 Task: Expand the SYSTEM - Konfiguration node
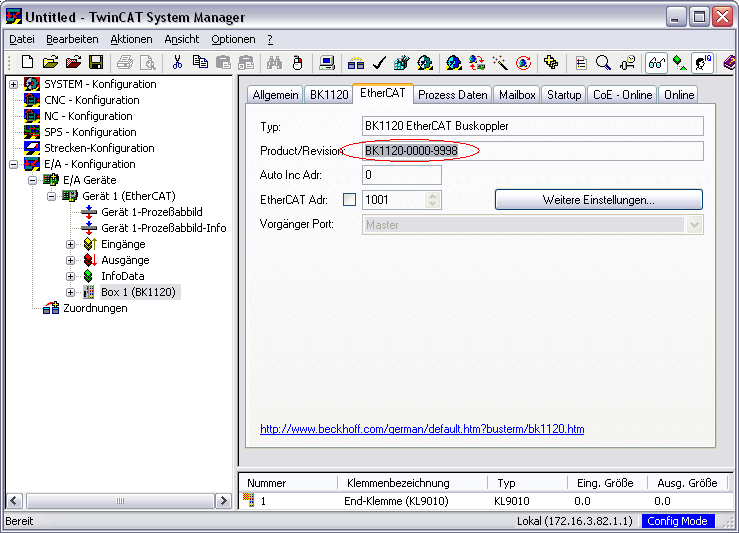coord(14,84)
